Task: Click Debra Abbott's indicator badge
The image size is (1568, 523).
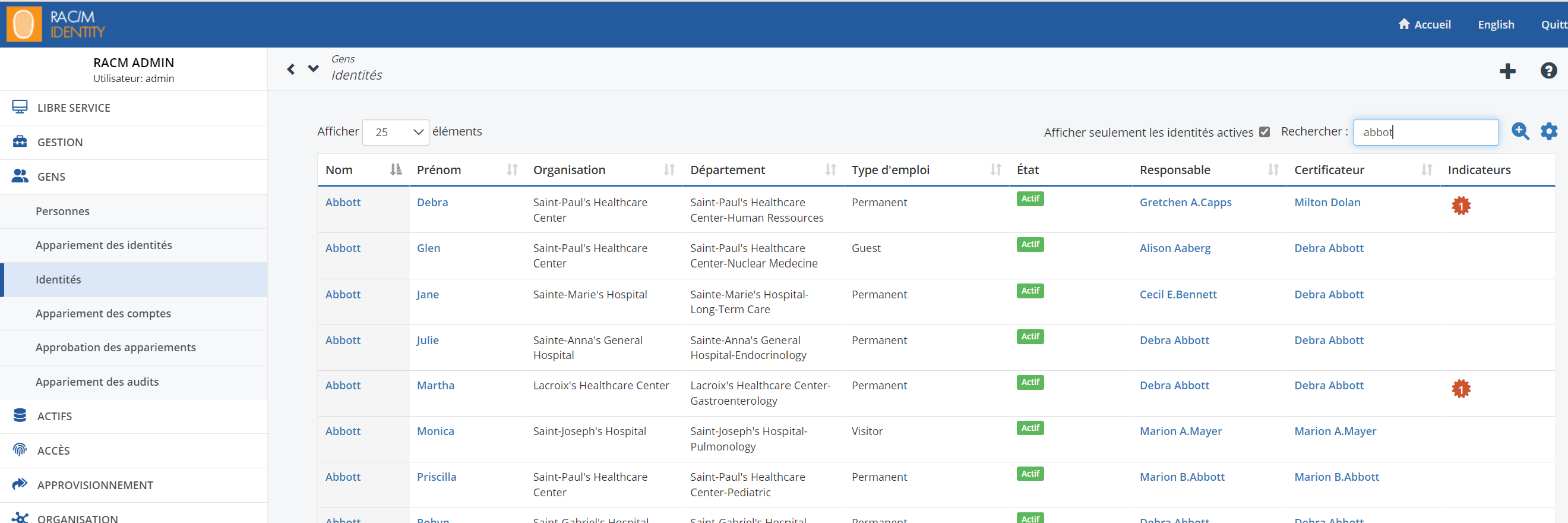Action: tap(1461, 206)
